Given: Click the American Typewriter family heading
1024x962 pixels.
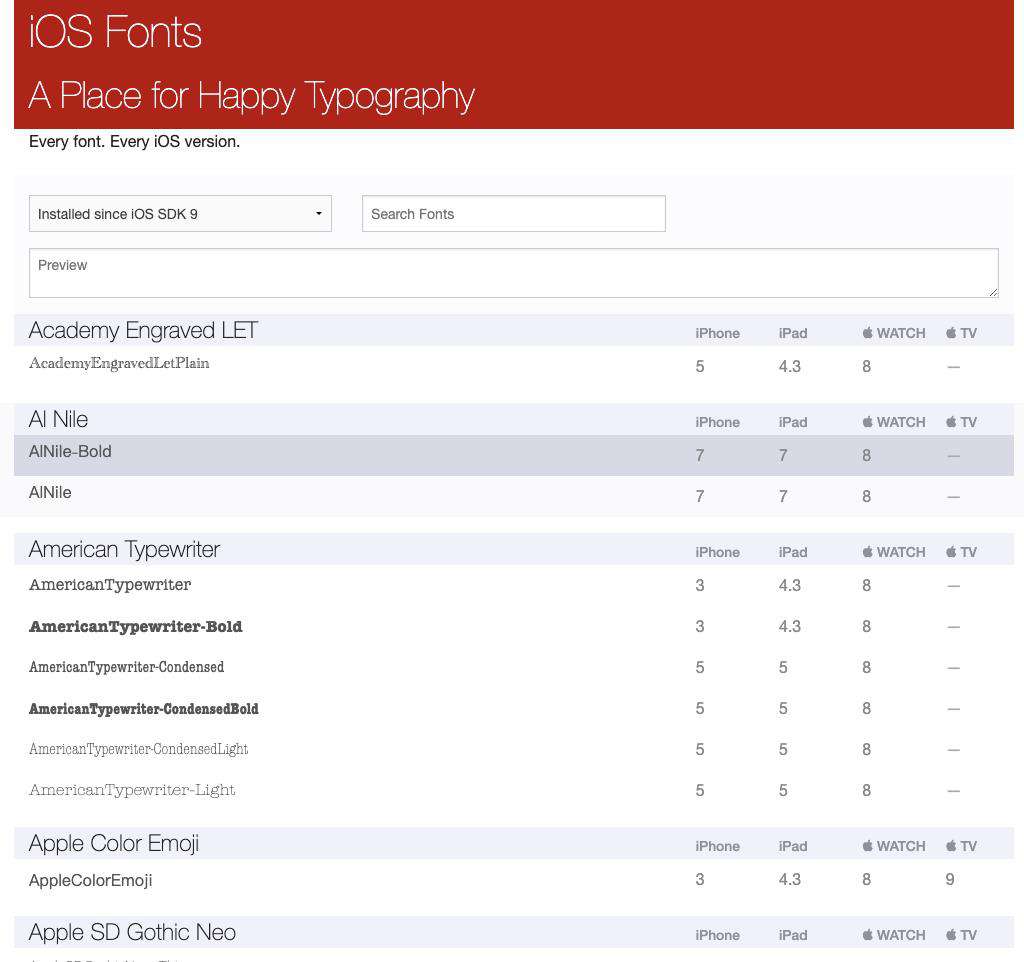Looking at the screenshot, I should coord(124,550).
